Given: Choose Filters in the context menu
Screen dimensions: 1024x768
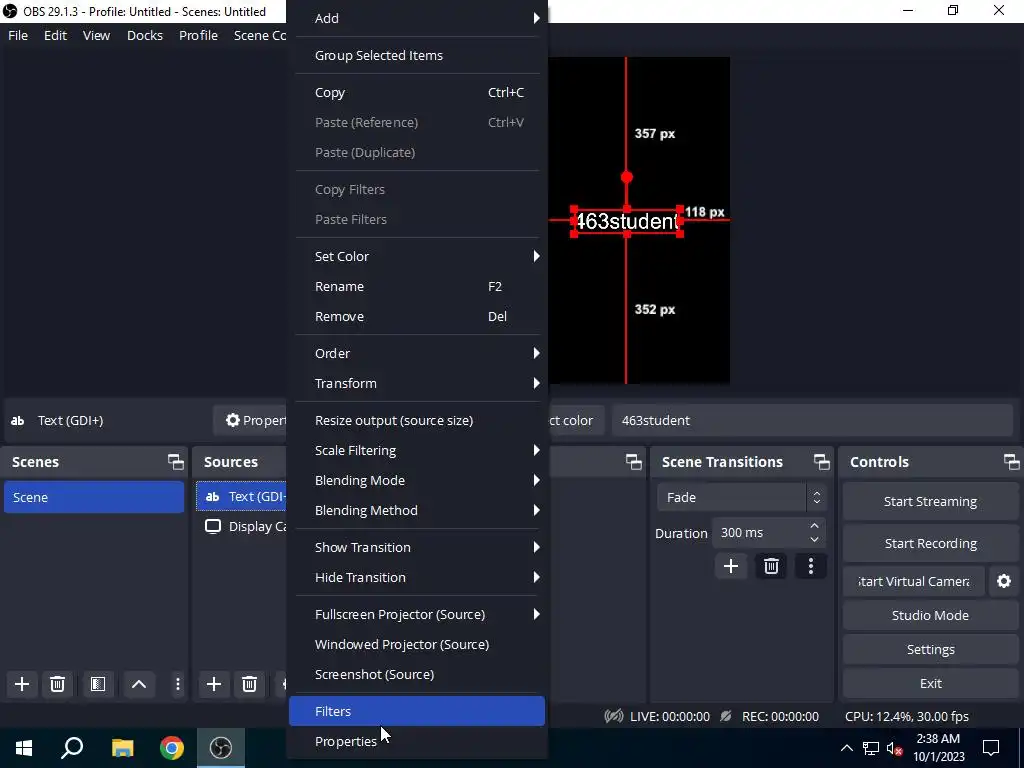Looking at the screenshot, I should (x=417, y=711).
